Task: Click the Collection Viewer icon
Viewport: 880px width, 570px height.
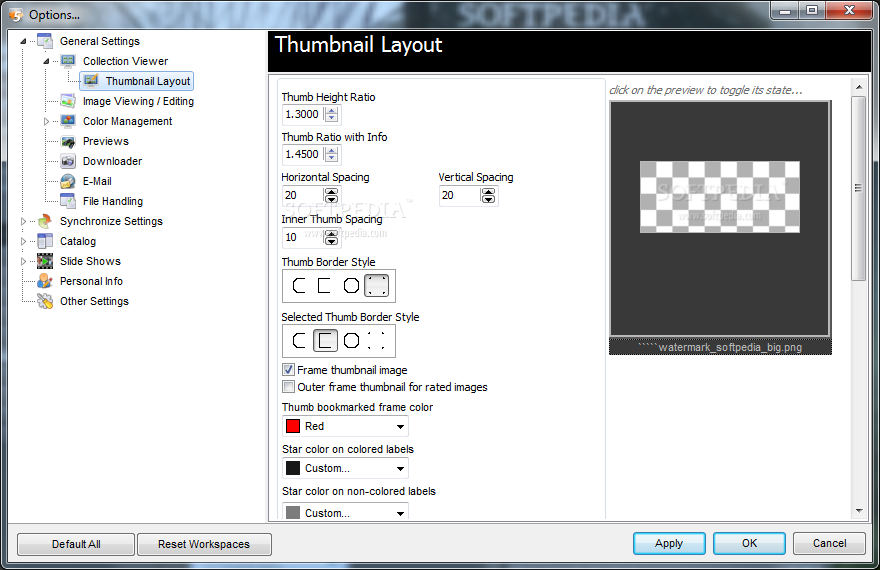Action: coord(68,61)
